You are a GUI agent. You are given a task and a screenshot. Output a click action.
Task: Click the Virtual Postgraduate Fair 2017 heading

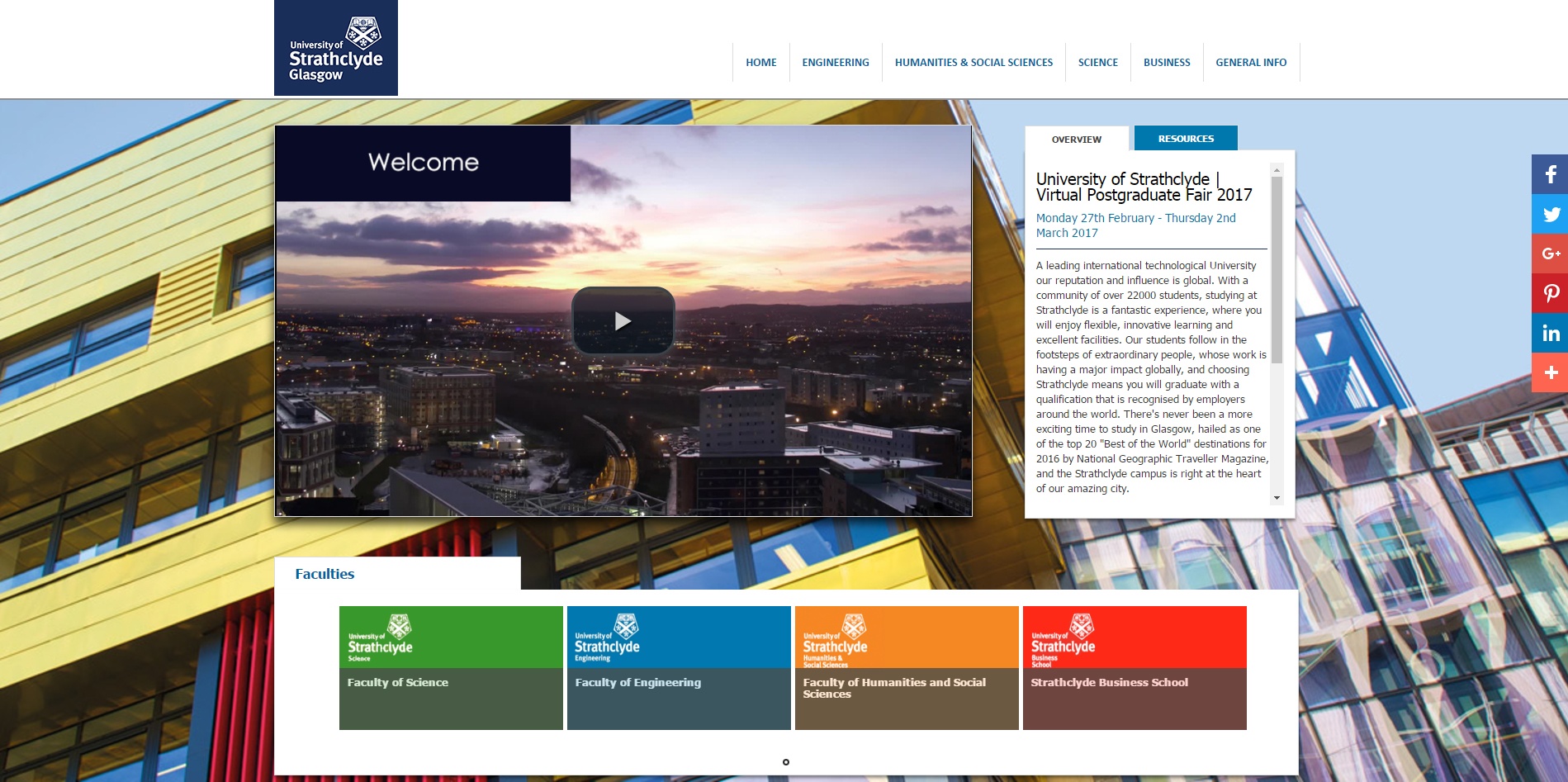coord(1144,187)
